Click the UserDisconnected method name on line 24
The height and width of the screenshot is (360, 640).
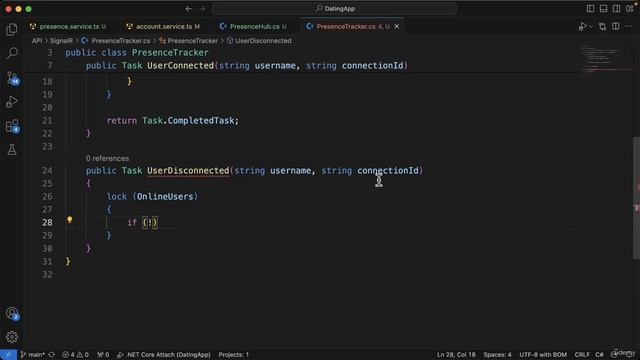coord(188,171)
